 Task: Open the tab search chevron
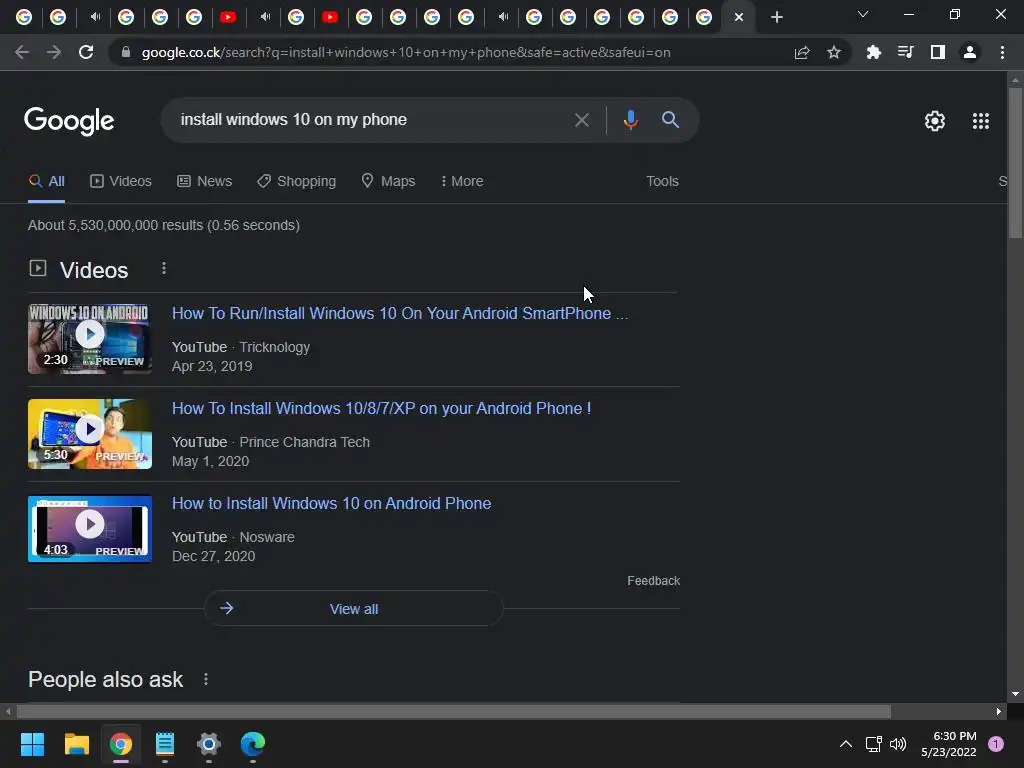pos(863,14)
